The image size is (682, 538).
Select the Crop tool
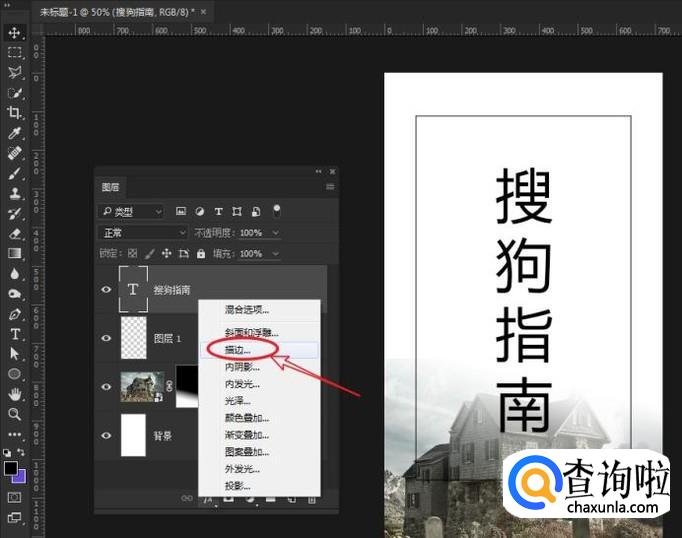point(15,113)
